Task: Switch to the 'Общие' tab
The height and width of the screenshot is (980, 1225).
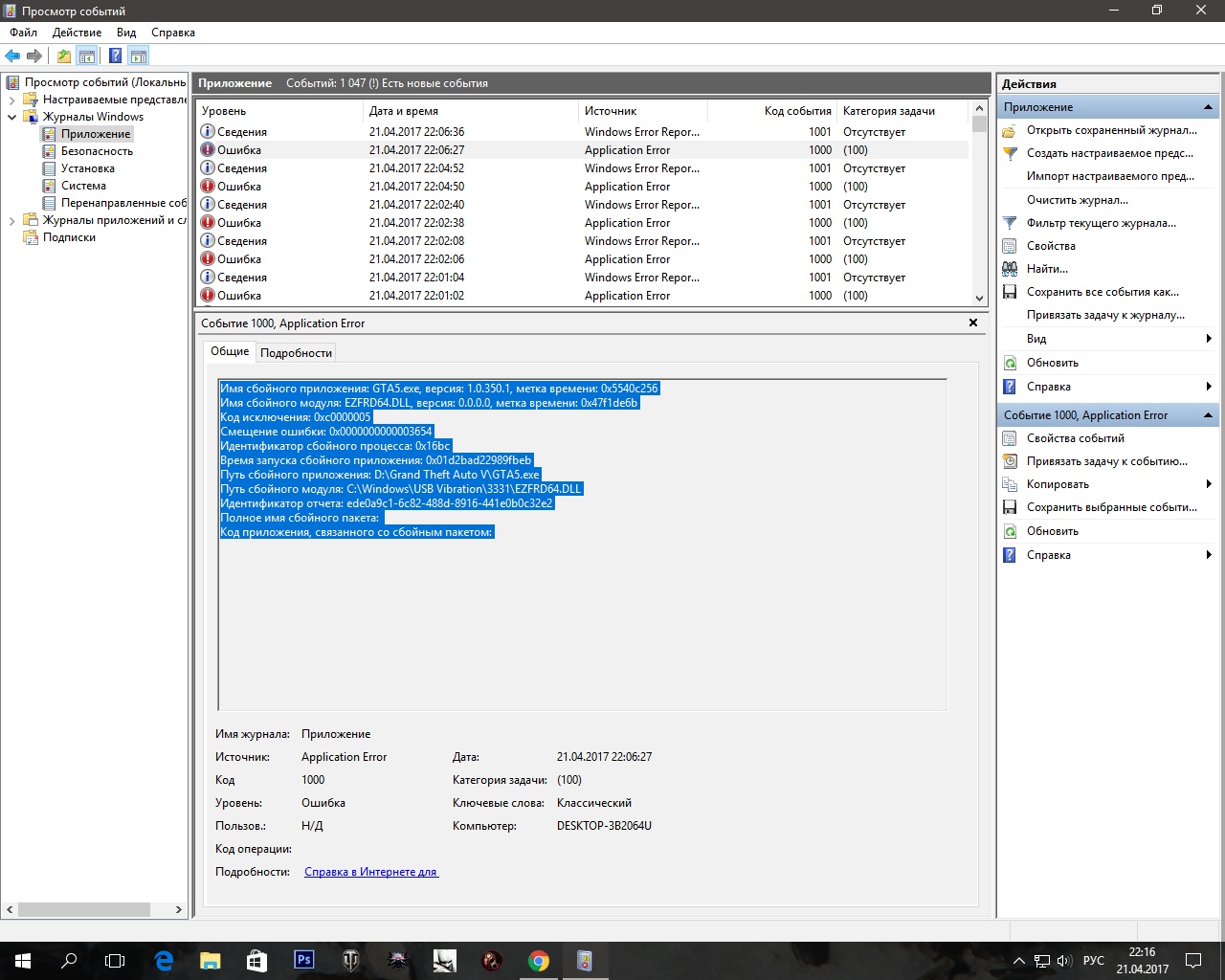Action: point(230,351)
